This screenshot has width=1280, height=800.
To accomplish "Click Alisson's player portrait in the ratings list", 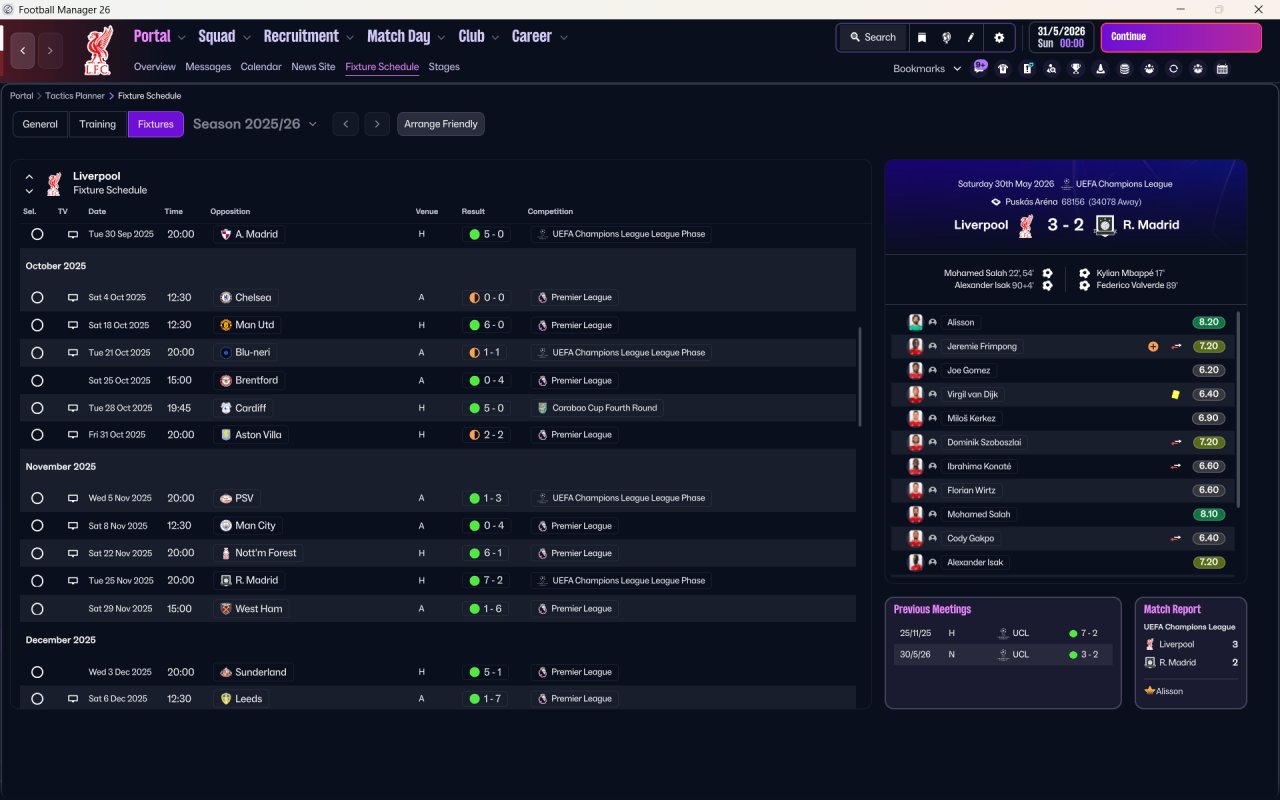I will pyautogui.click(x=915, y=323).
